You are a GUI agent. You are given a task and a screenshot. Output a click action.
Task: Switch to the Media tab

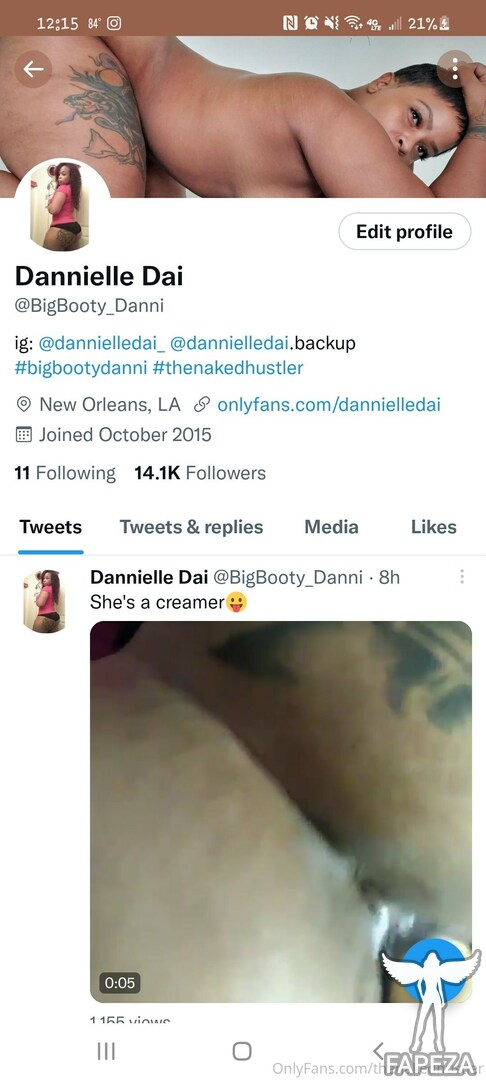point(331,528)
